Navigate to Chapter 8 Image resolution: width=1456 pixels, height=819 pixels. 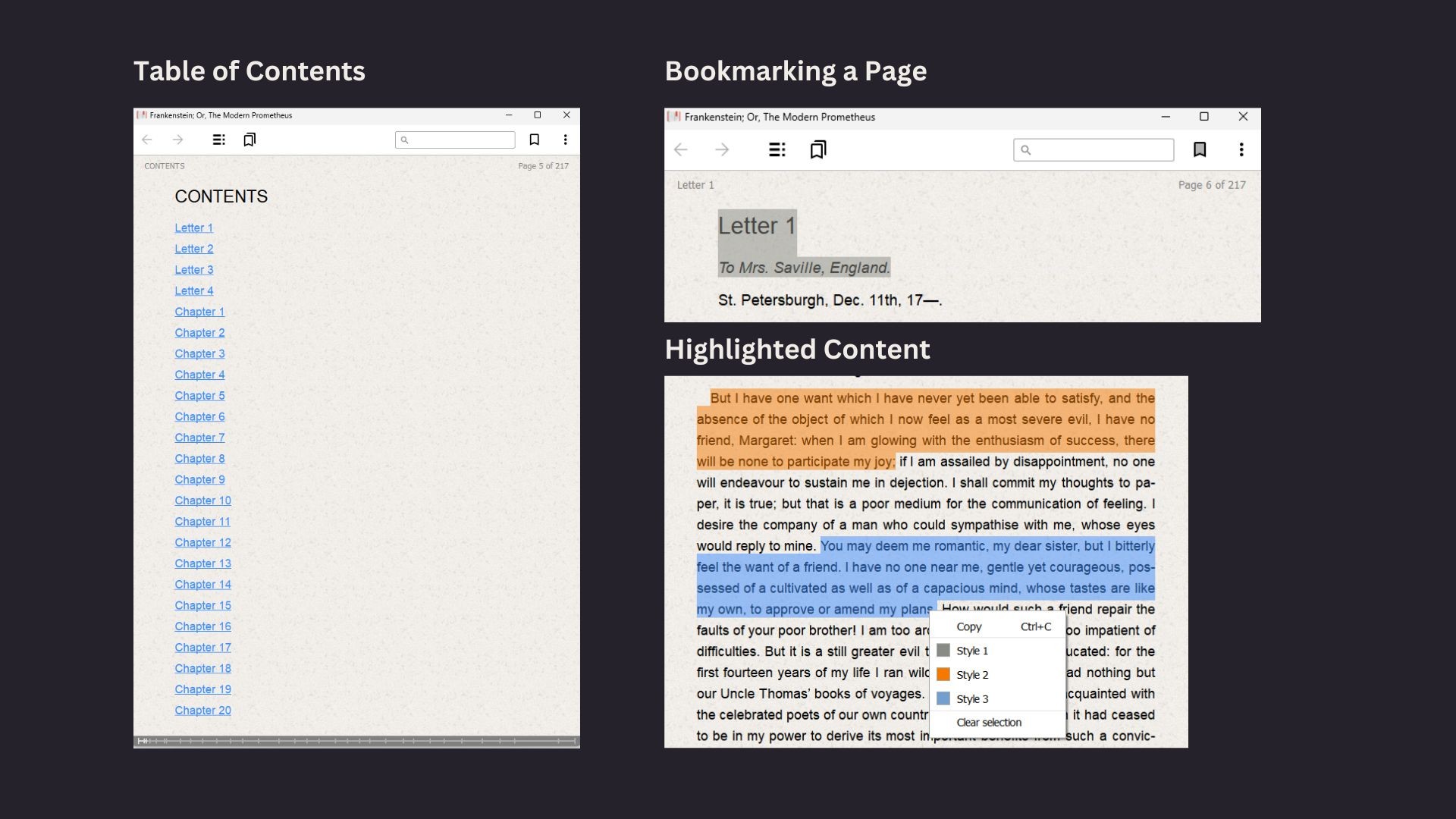(199, 459)
